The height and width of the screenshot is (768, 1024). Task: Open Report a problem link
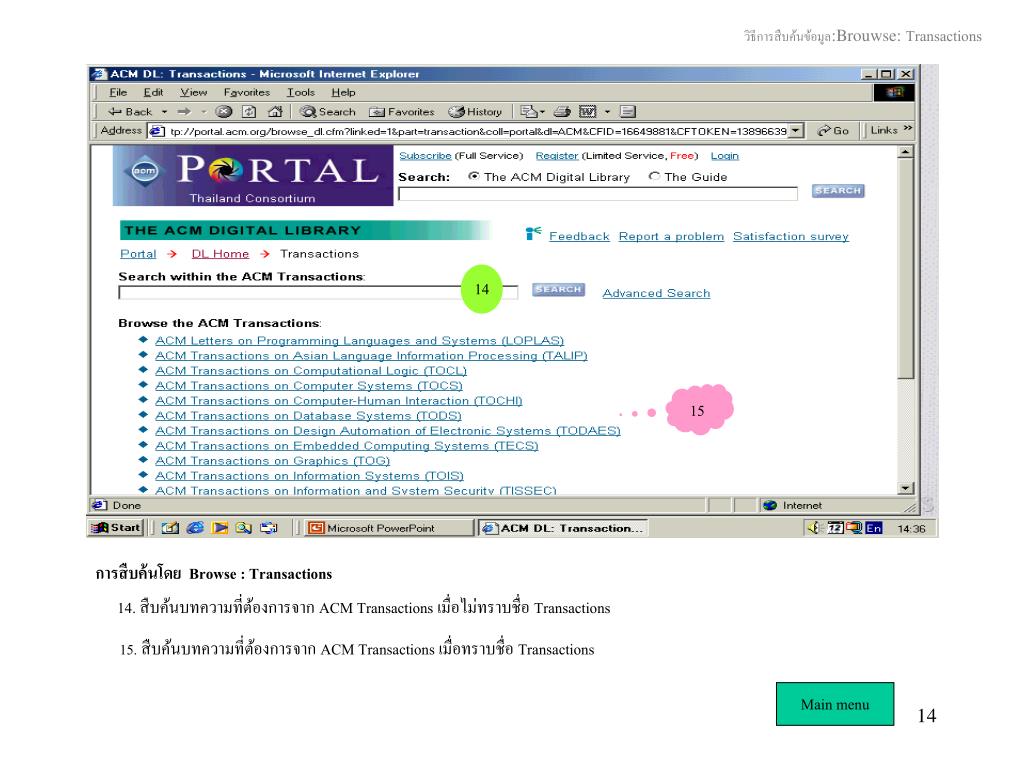coord(671,236)
